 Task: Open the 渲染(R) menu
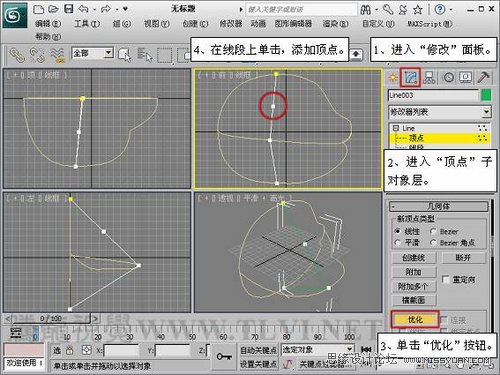tap(335, 24)
